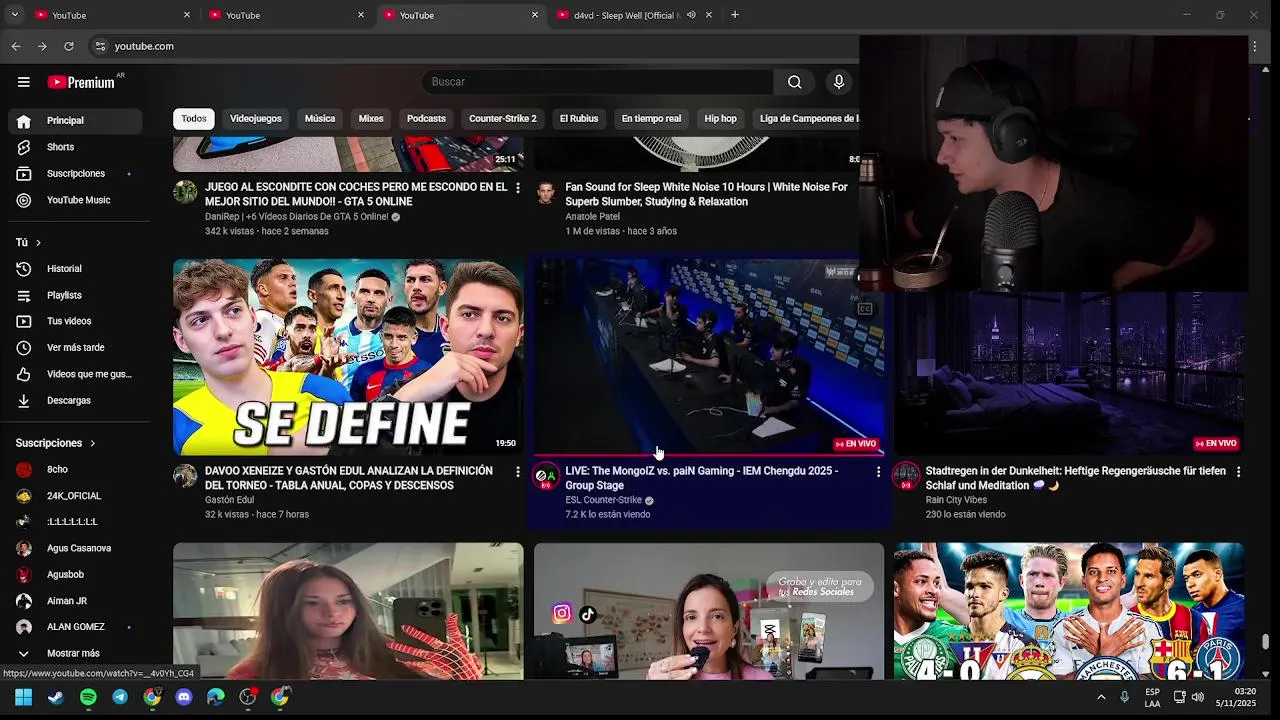Open options for GTA 5 escondite video
The image size is (1280, 720).
point(517,188)
